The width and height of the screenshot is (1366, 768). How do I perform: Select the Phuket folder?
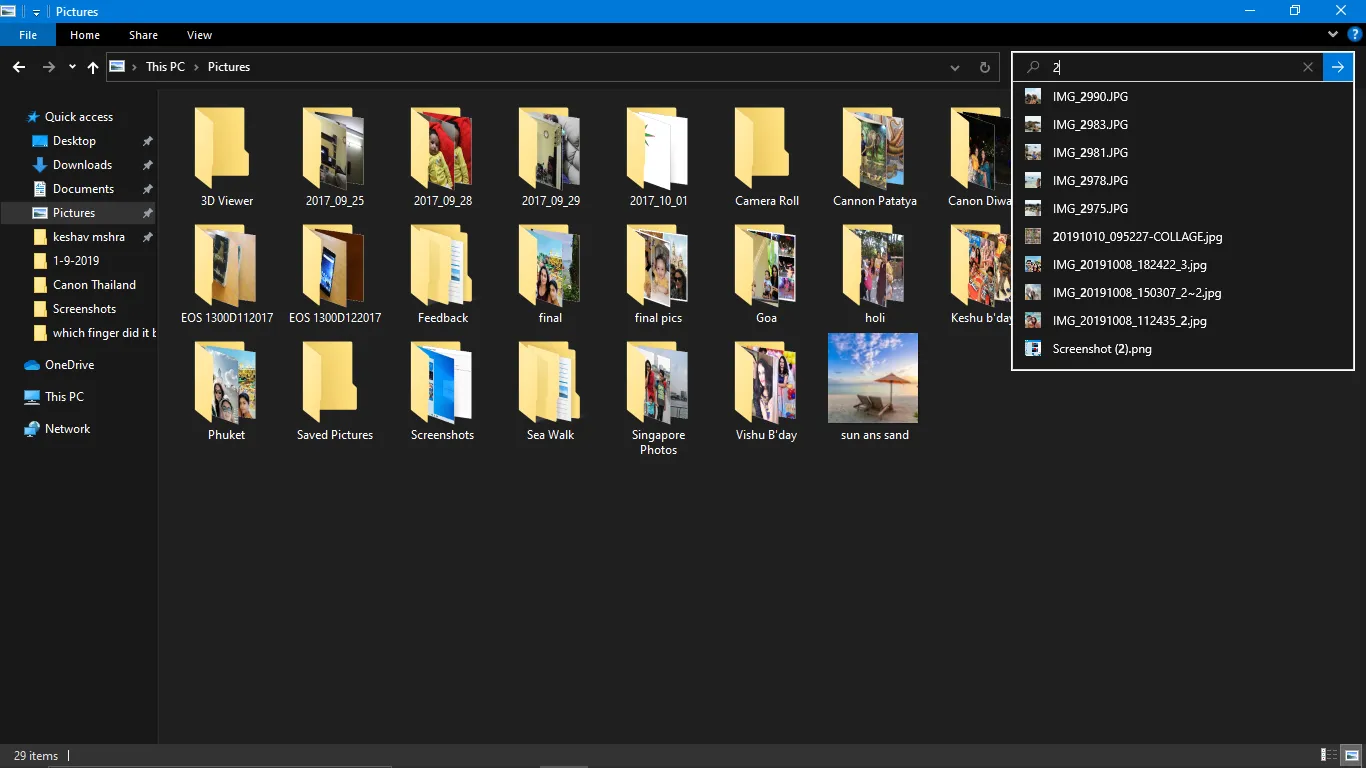tap(227, 391)
